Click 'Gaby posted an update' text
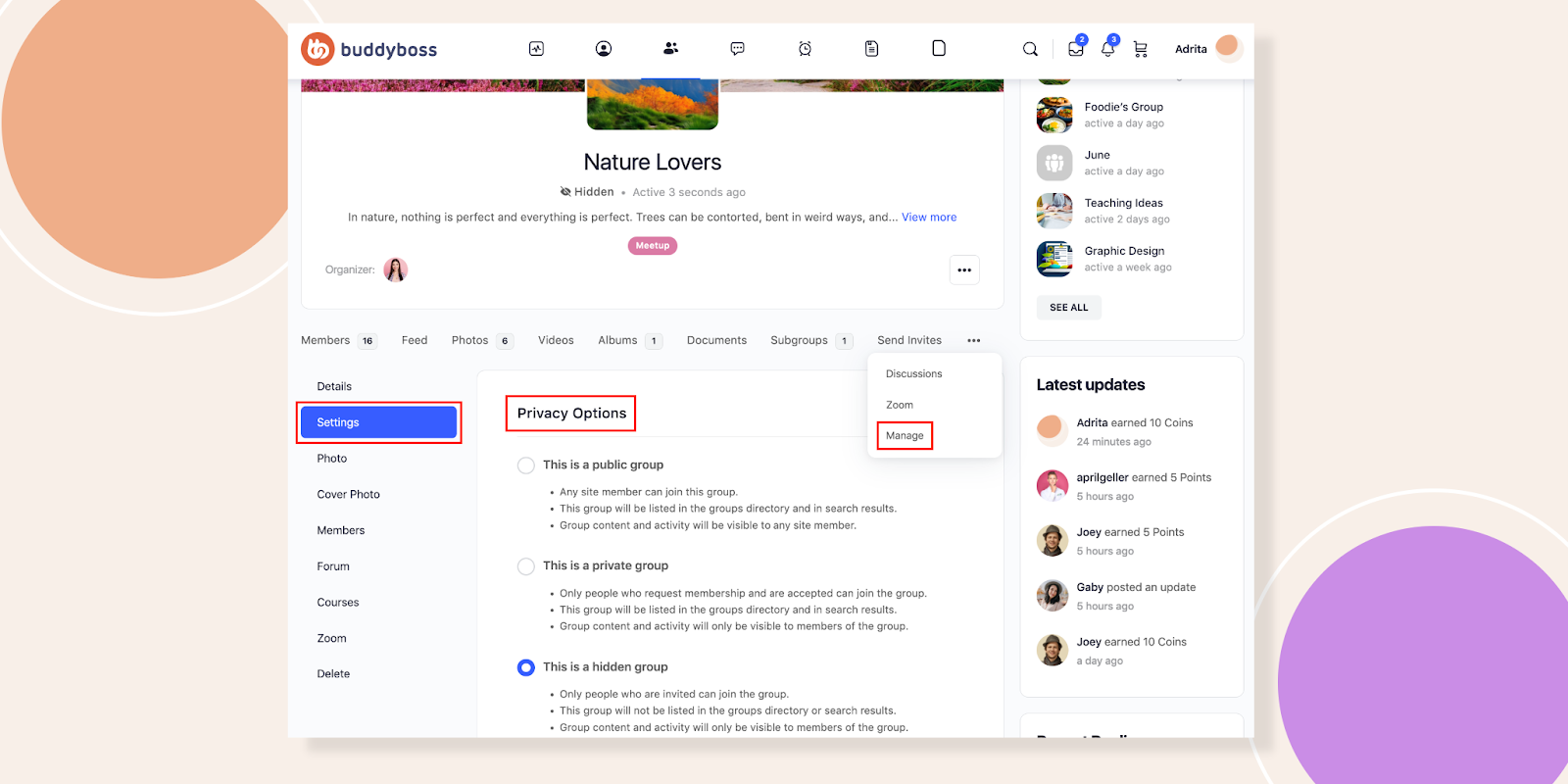Screen dimensions: 1568x784 (1136, 587)
